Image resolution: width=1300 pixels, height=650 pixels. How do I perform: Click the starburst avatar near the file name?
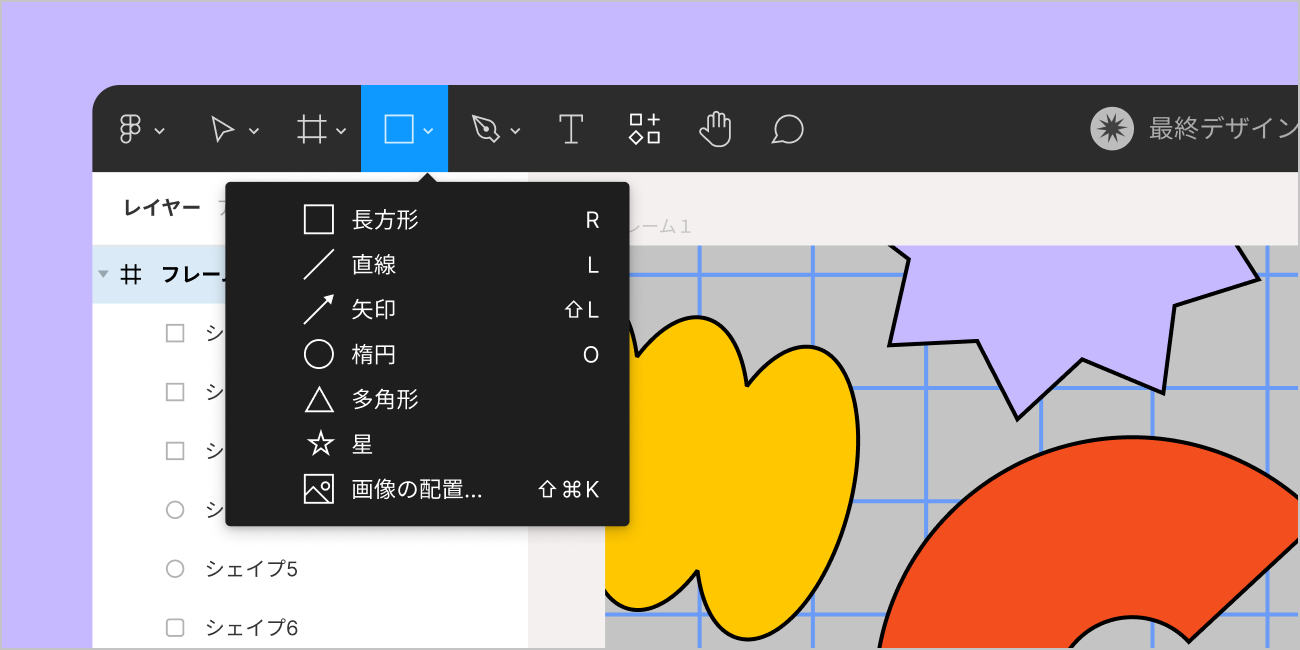1111,128
